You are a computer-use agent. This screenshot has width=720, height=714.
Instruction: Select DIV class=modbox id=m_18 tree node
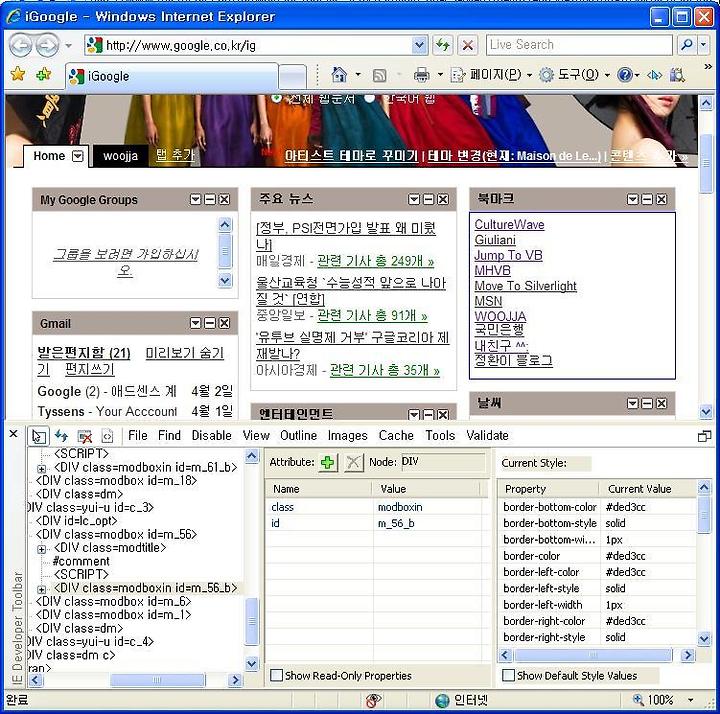pyautogui.click(x=117, y=481)
